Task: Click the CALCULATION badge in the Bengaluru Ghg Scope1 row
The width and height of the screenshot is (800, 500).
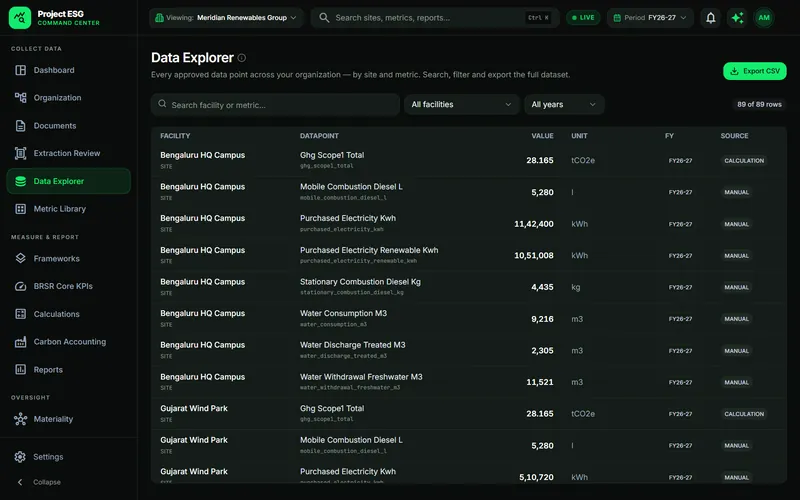Action: (744, 161)
